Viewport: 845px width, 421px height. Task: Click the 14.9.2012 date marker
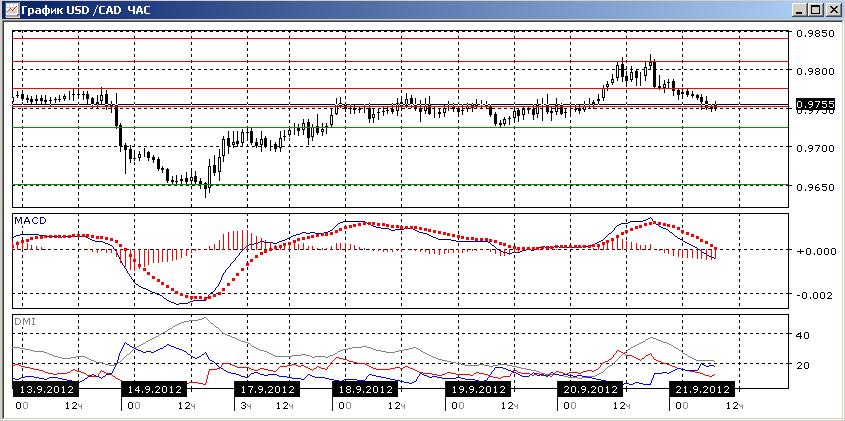pyautogui.click(x=154, y=389)
